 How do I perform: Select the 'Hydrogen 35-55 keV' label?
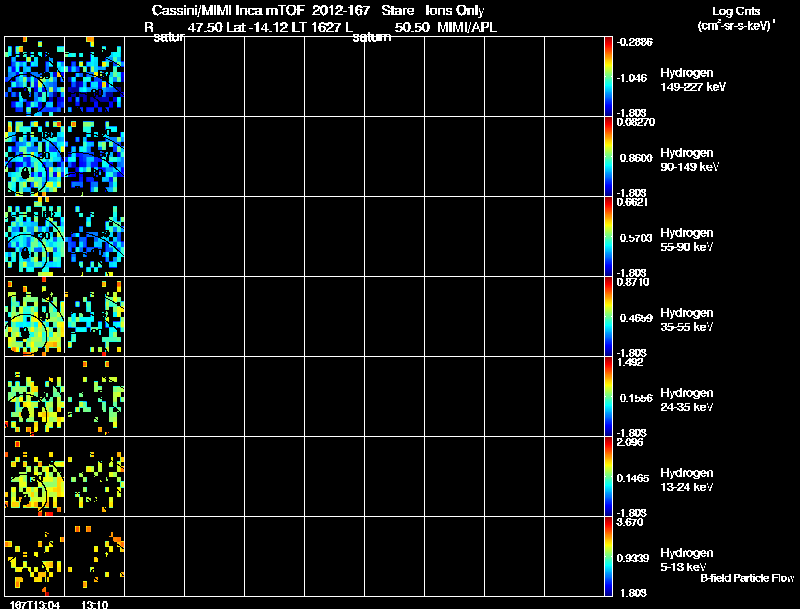pos(687,320)
